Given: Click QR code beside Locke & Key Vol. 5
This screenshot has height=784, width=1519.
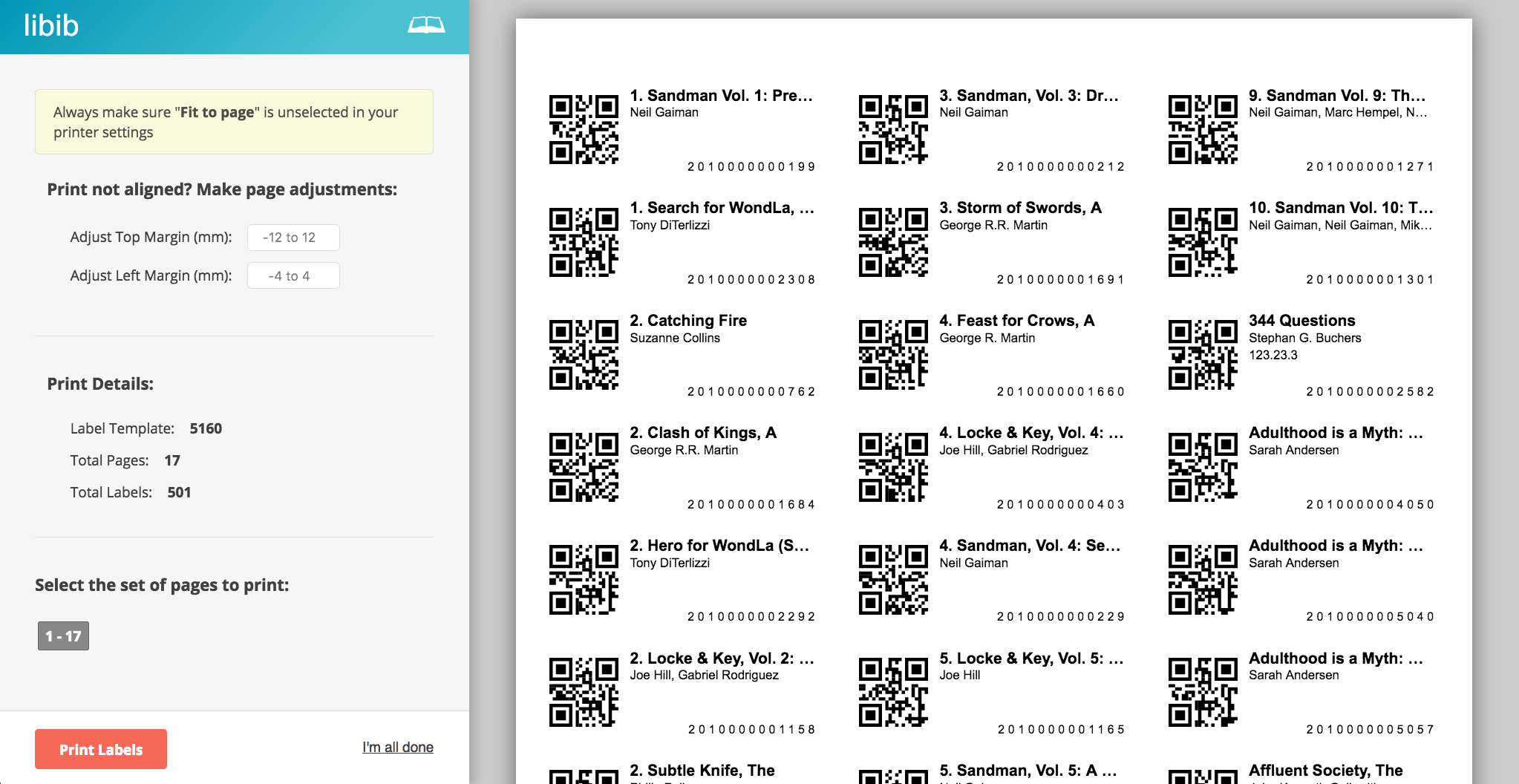Looking at the screenshot, I should [x=893, y=693].
